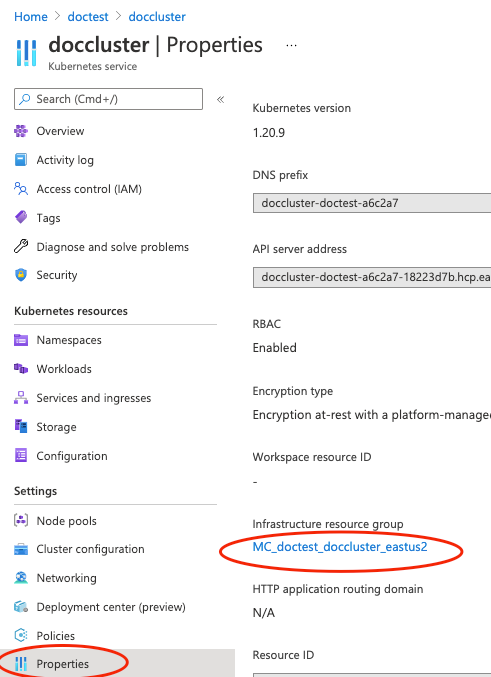The image size is (491, 677).
Task: Open Cluster configuration settings
Action: (x=90, y=549)
